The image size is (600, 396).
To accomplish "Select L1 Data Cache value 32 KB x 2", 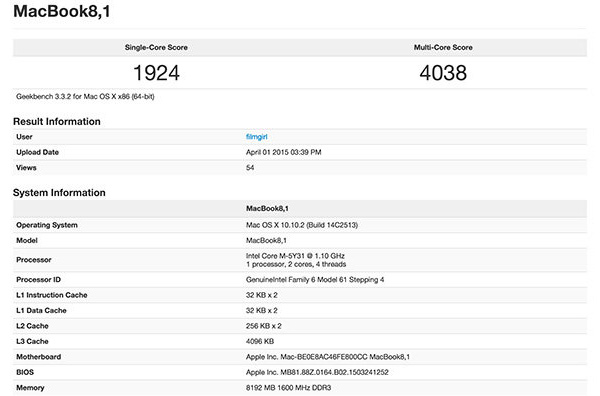I will pos(262,310).
